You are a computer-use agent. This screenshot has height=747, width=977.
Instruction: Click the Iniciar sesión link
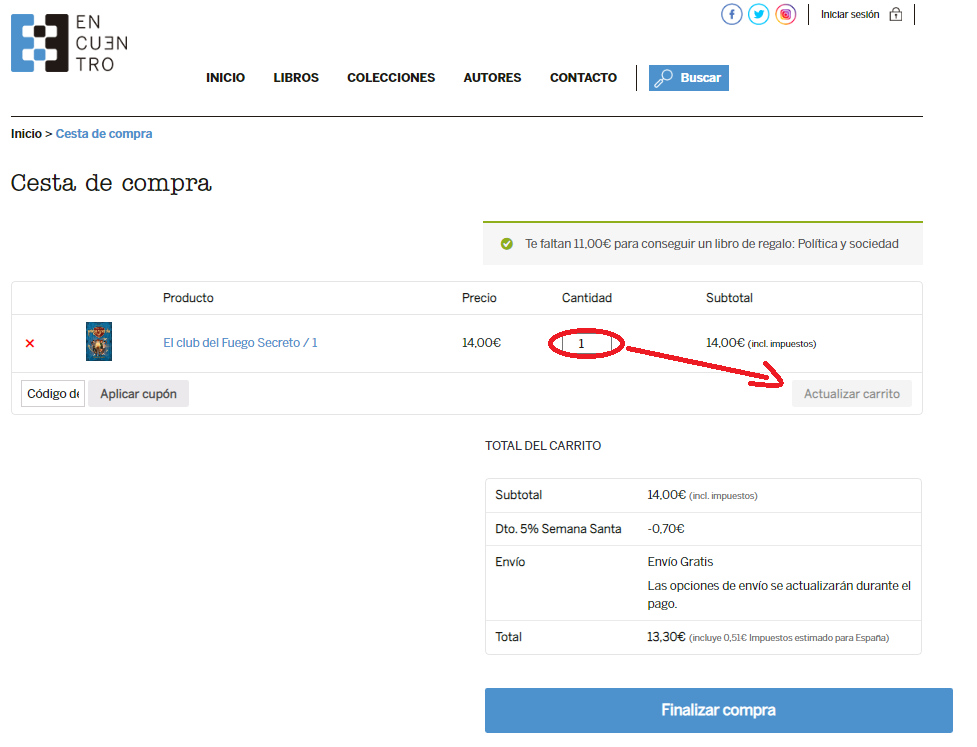coord(850,14)
